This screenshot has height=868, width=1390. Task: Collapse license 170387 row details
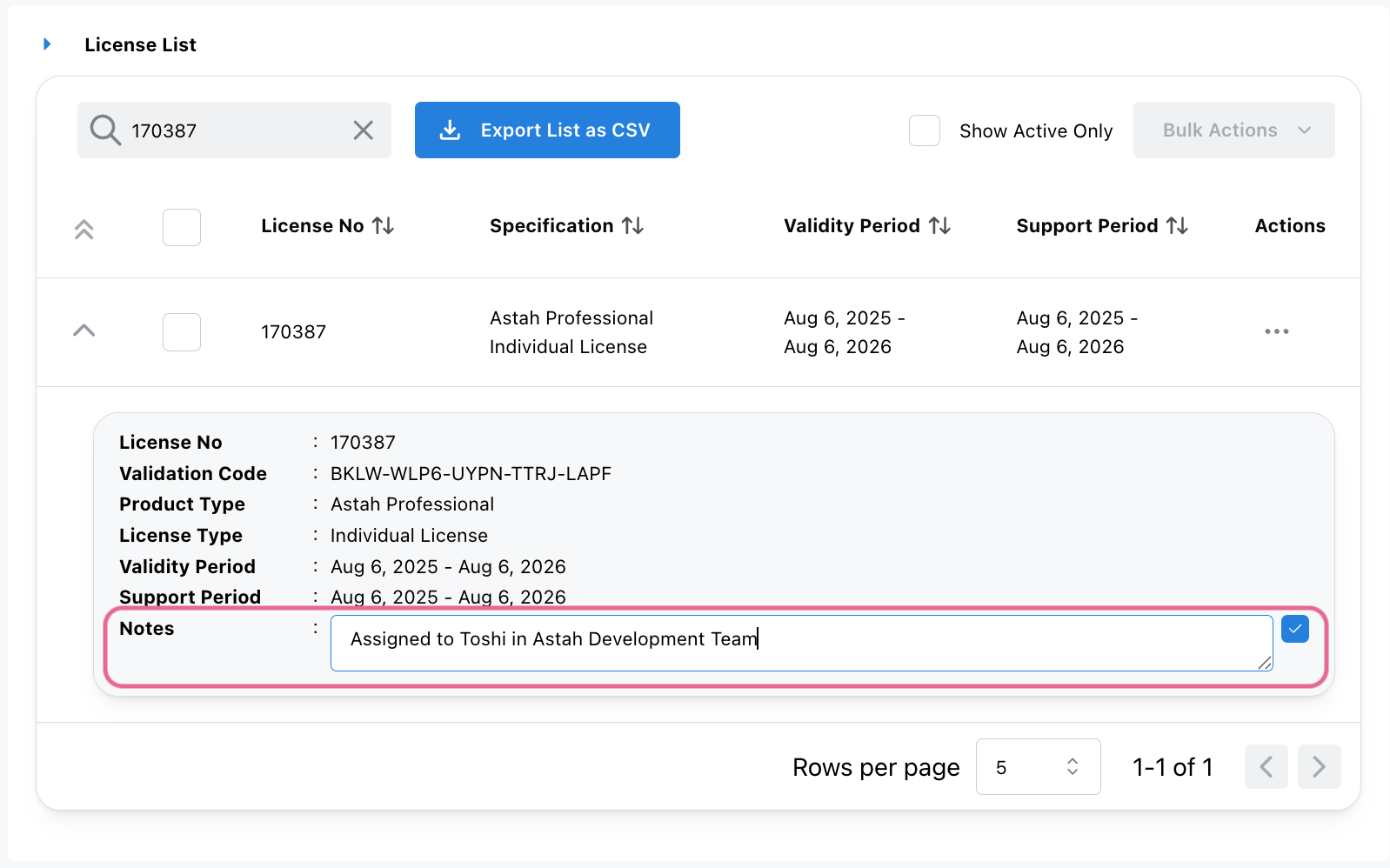coord(84,331)
